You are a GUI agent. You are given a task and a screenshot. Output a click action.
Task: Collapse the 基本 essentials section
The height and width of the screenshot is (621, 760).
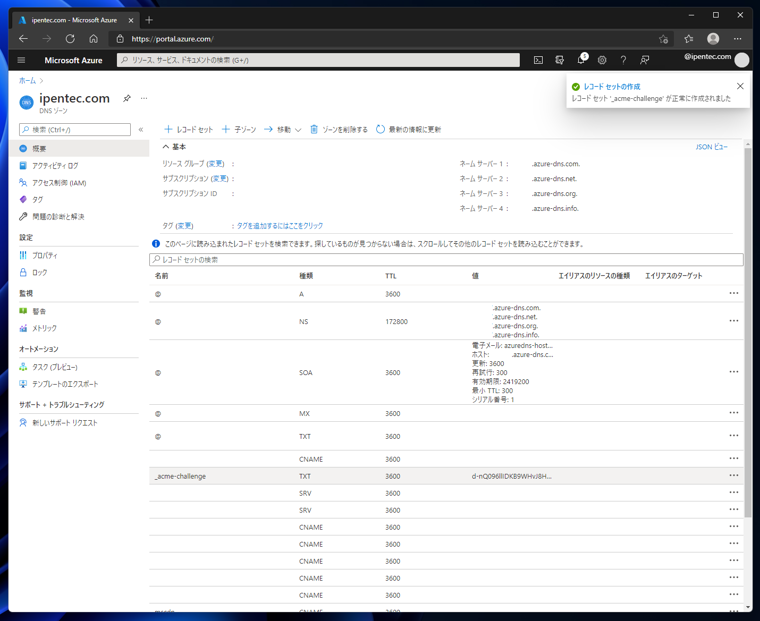click(174, 146)
